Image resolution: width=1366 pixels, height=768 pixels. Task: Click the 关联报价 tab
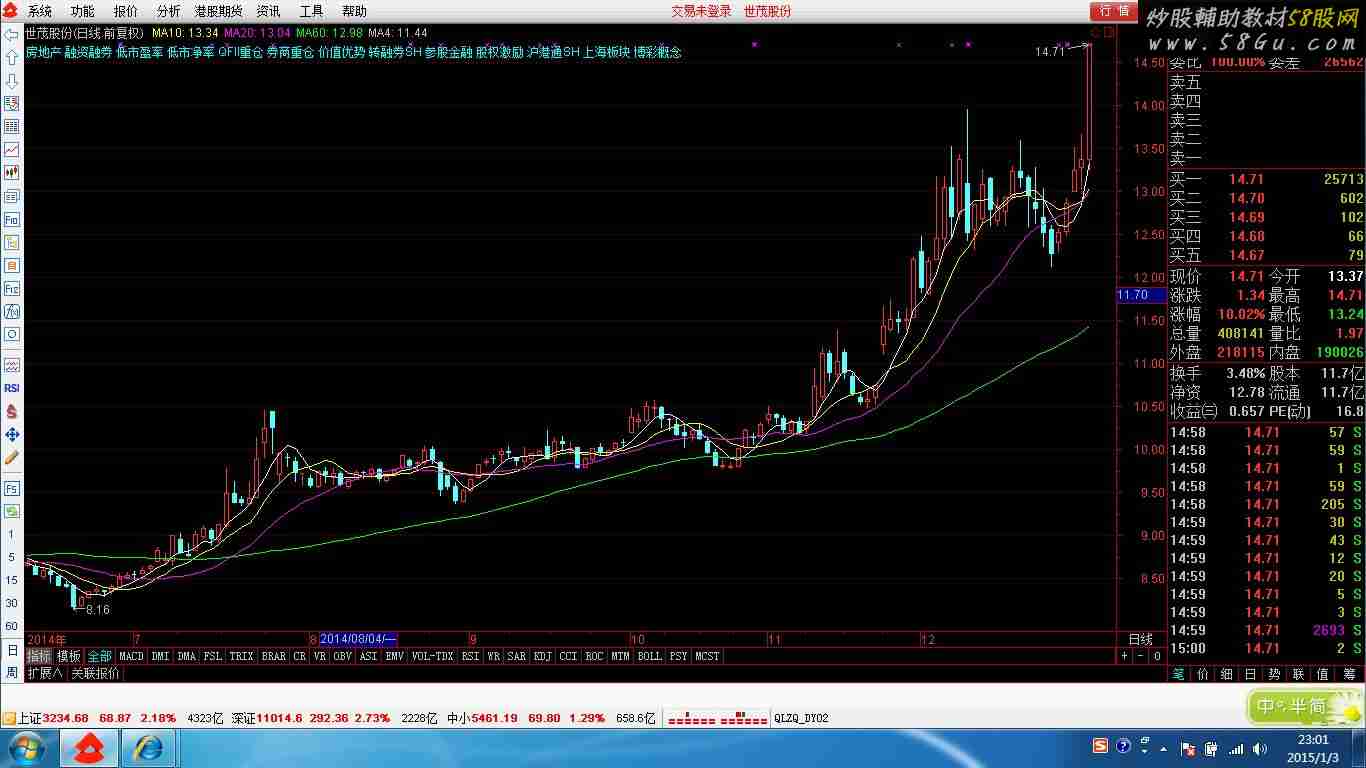pos(95,673)
